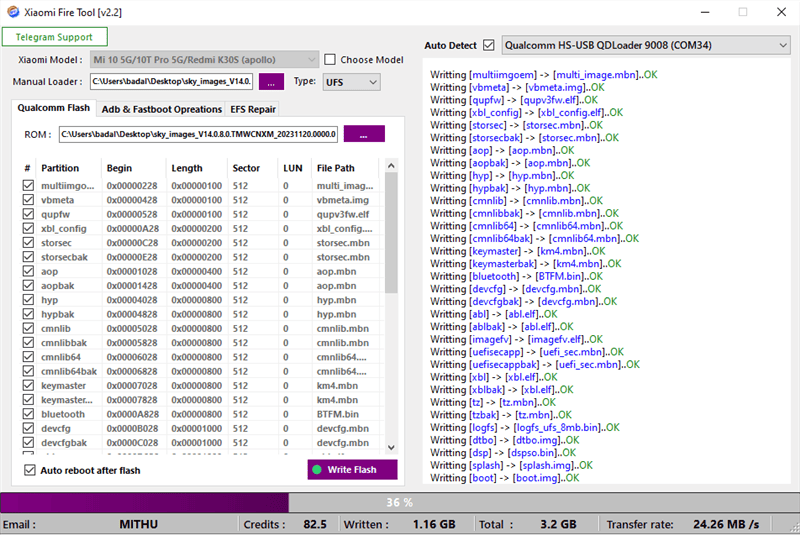Click the green Write Flash button
This screenshot has width=800, height=535.
click(x=352, y=470)
